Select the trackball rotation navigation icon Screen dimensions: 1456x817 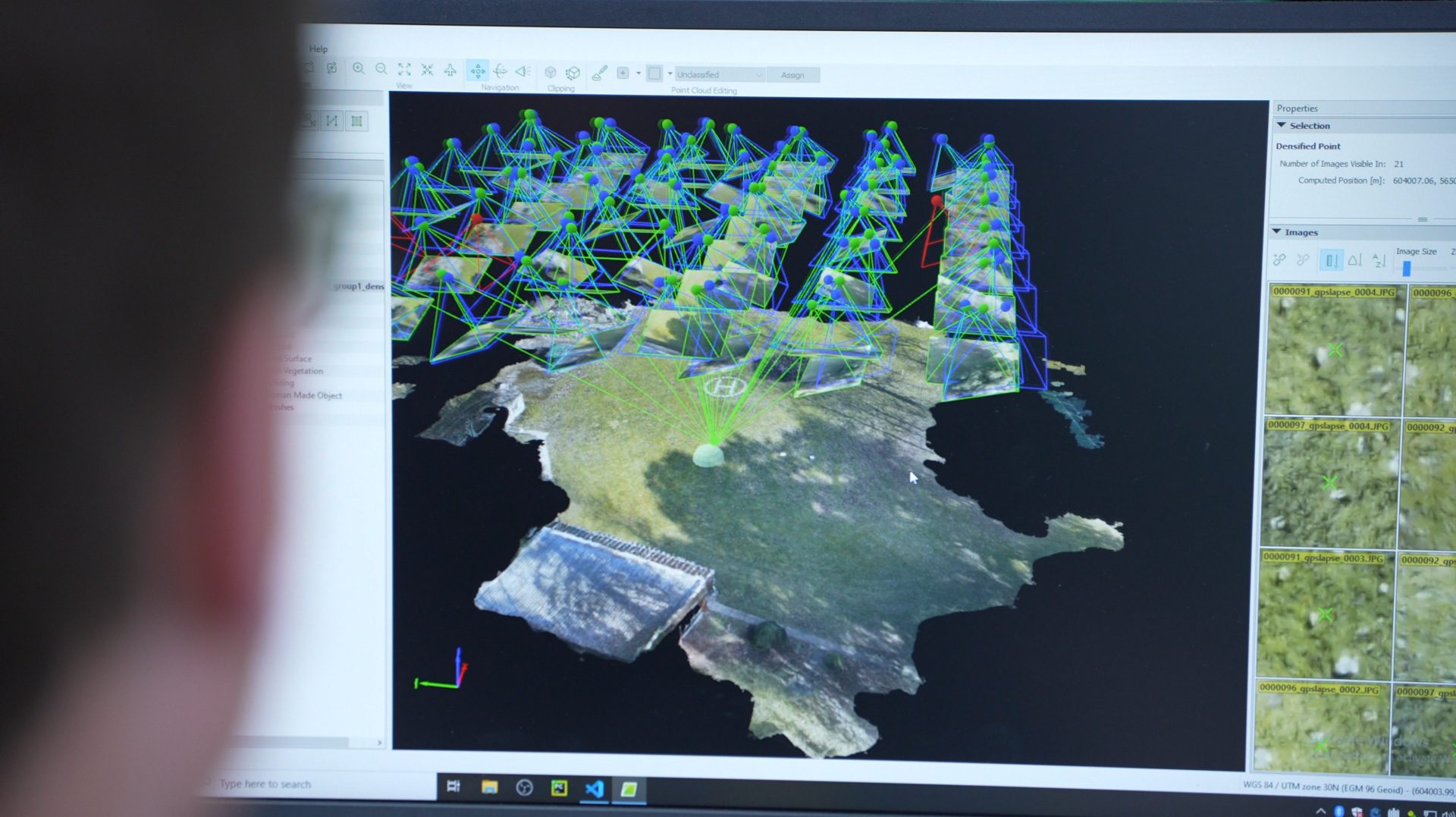click(500, 71)
